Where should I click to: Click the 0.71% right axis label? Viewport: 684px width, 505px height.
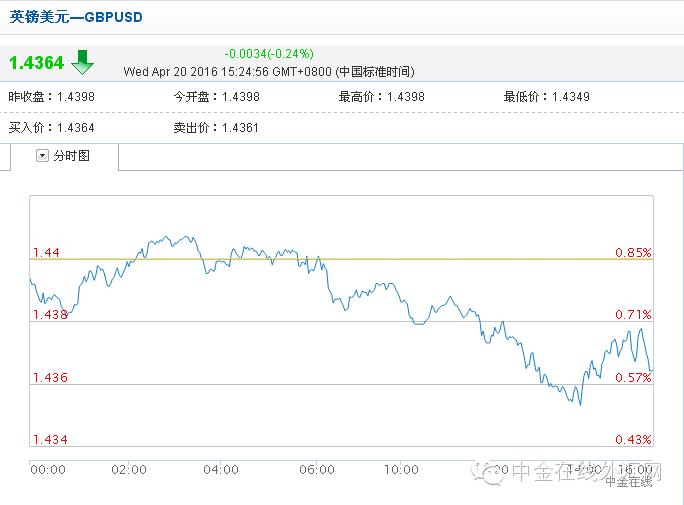point(633,314)
